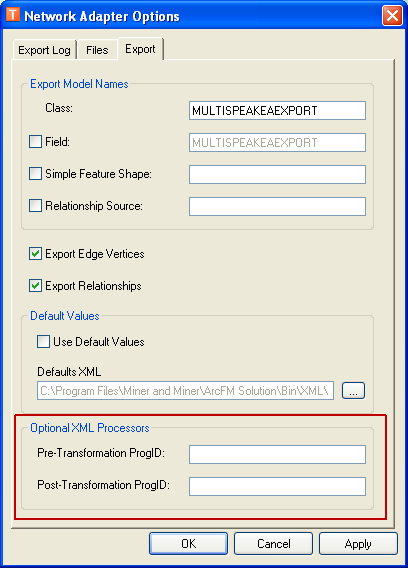Open the Files tab
The height and width of the screenshot is (568, 408).
pyautogui.click(x=97, y=50)
